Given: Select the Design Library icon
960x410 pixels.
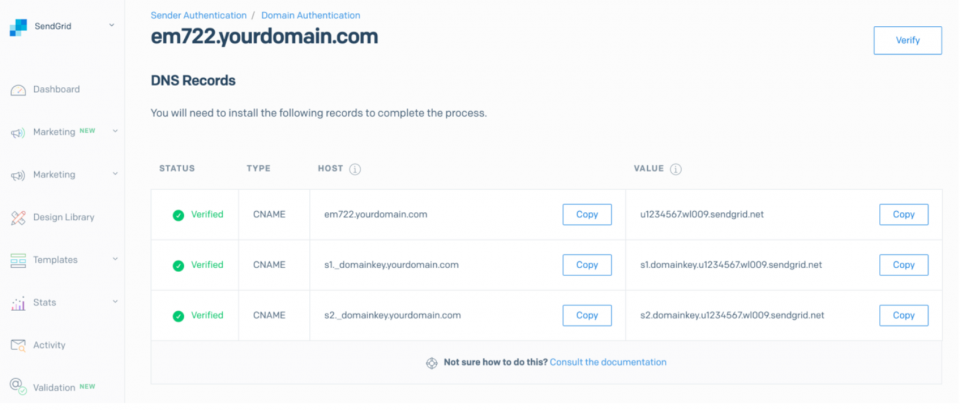Looking at the screenshot, I should coord(18,217).
